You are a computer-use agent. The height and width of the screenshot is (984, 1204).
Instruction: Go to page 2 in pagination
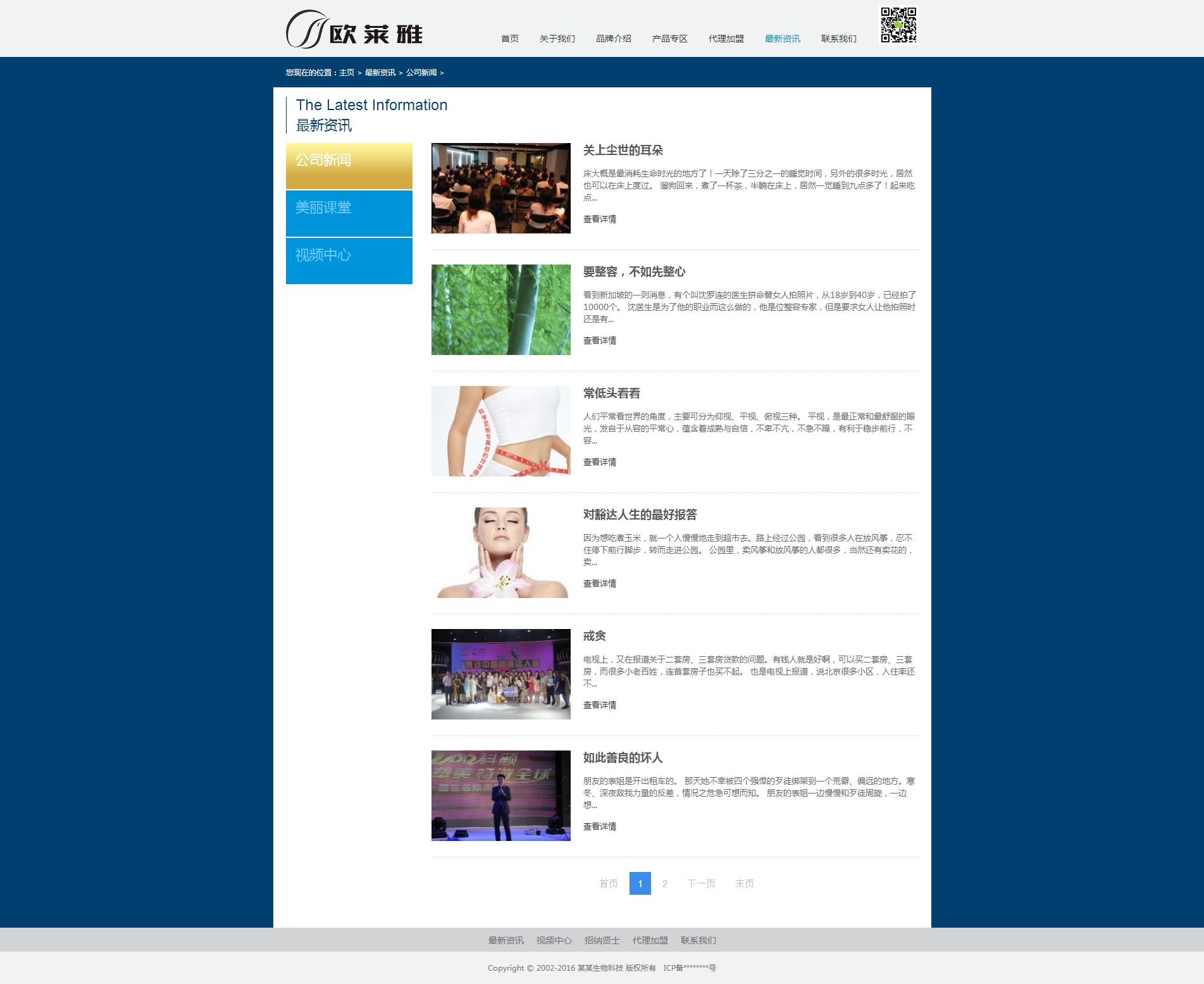click(x=664, y=883)
